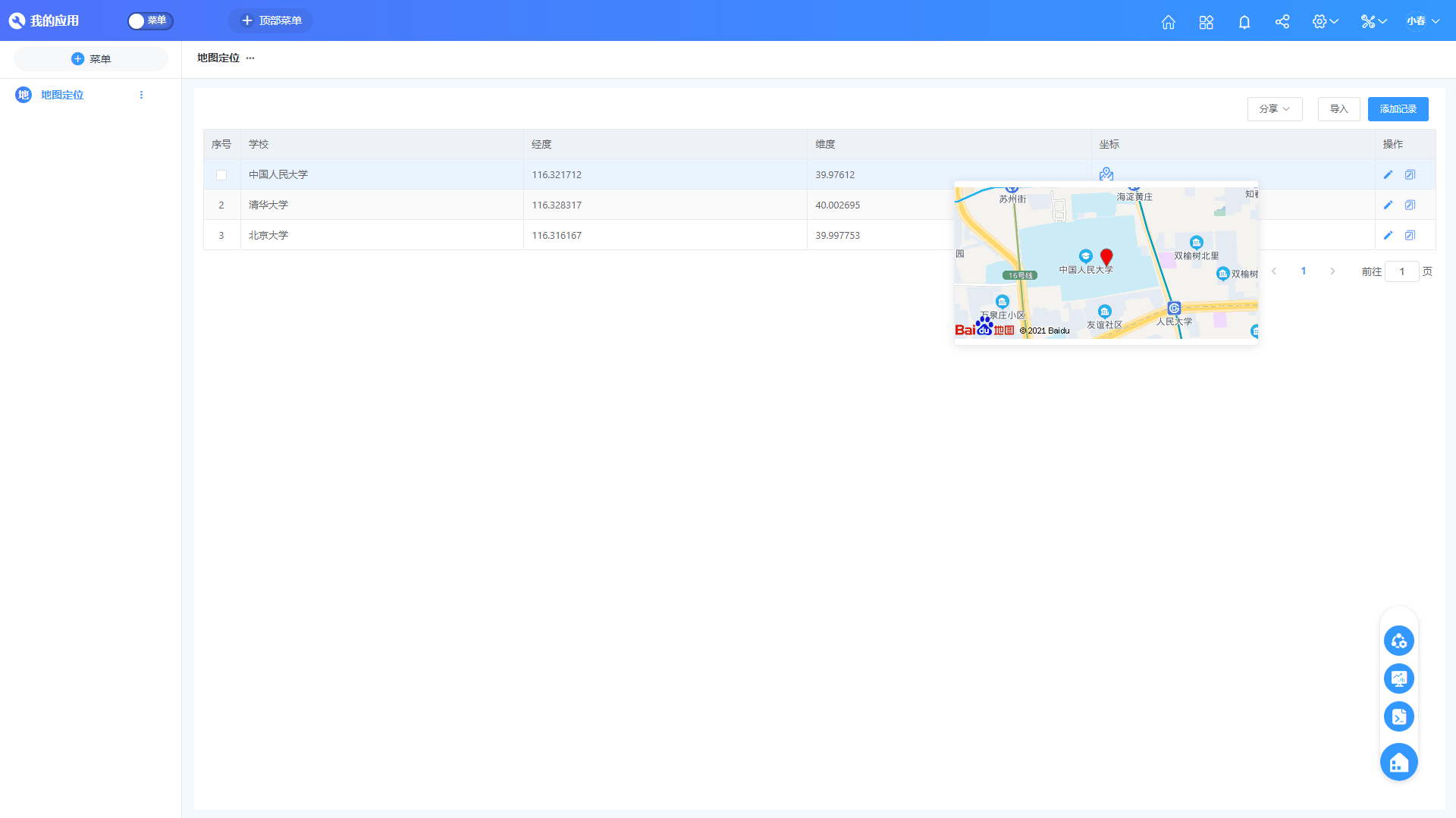Click the floating gear-cluster icon button

1398,641
